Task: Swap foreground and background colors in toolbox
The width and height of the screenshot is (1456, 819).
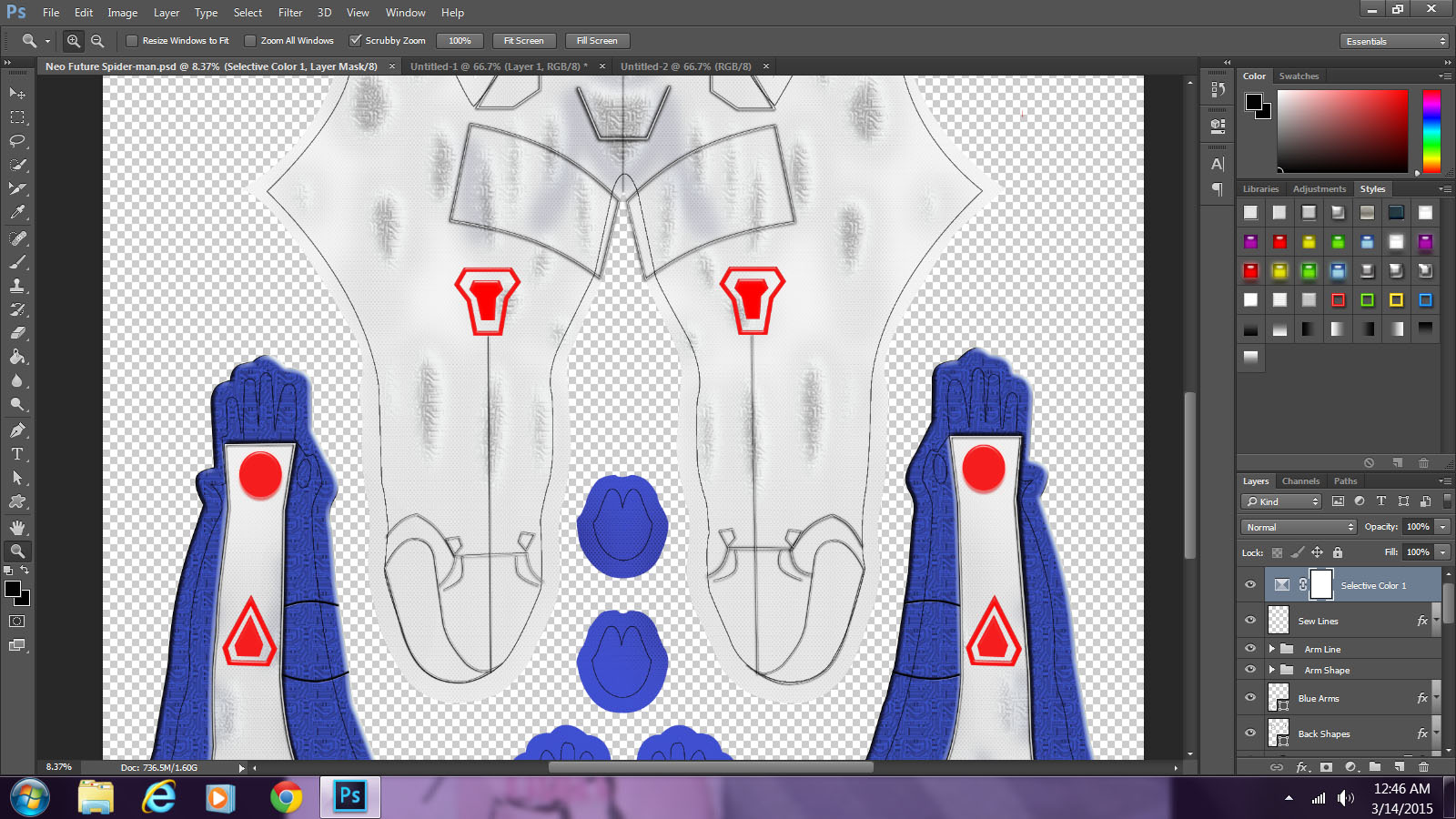Action: [x=25, y=571]
